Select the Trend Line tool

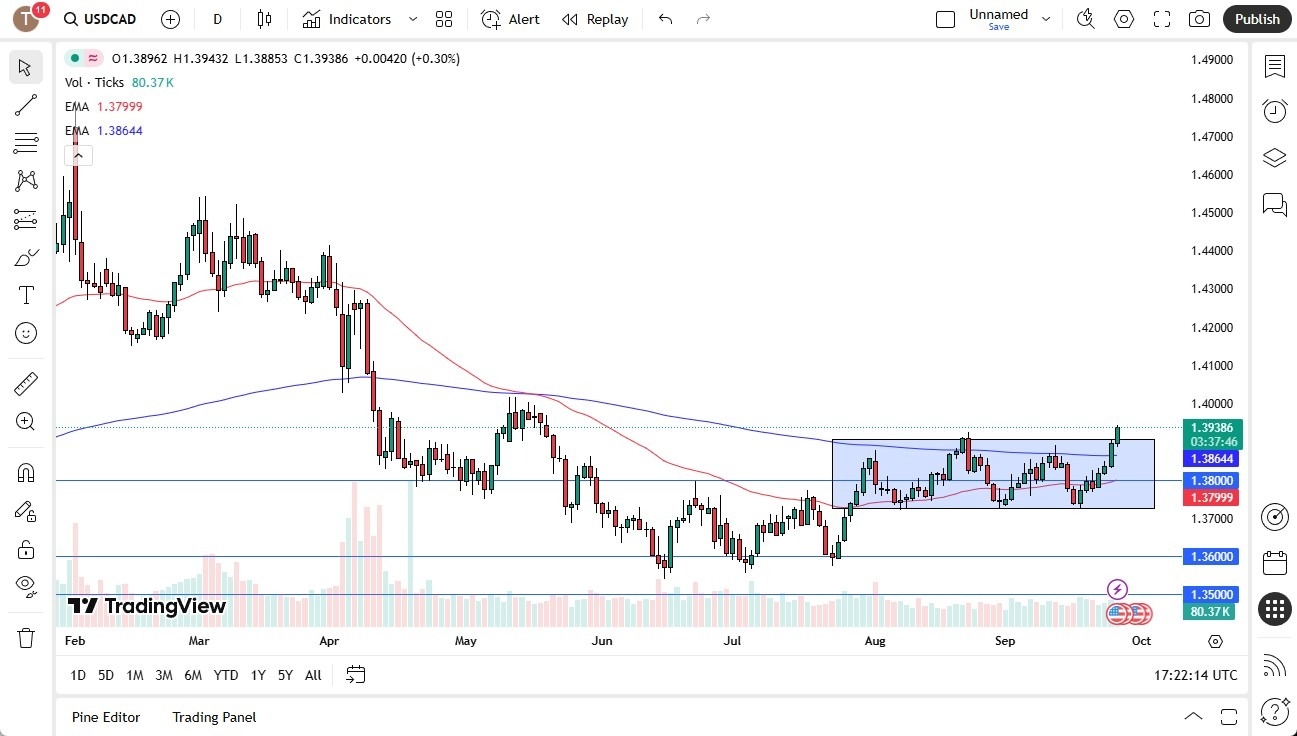coord(25,105)
